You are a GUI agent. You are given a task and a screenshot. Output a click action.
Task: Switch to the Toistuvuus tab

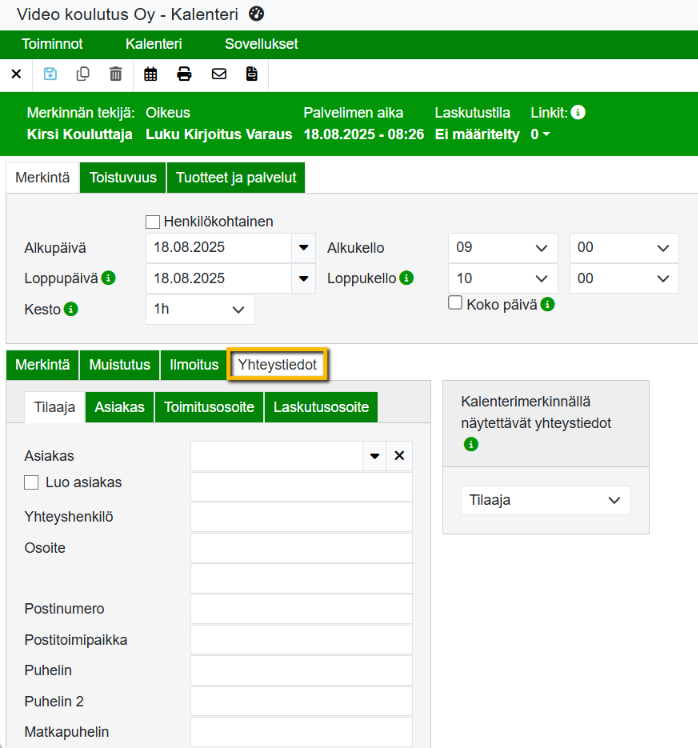pos(123,177)
